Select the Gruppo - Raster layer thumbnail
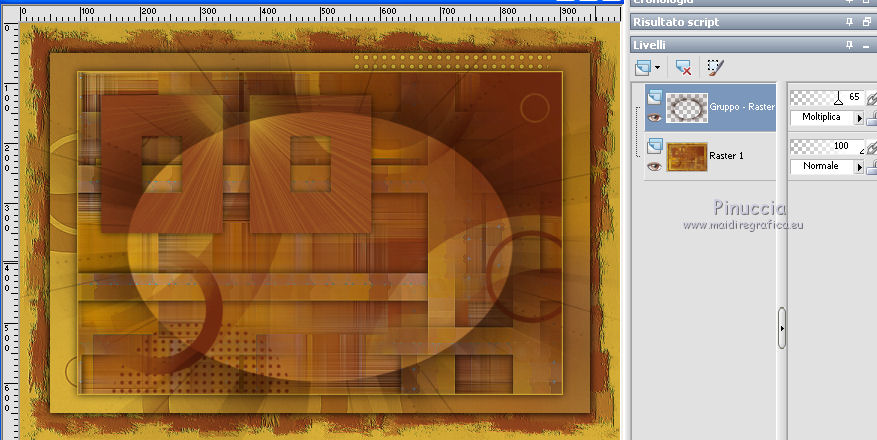The image size is (877, 440). click(x=687, y=108)
